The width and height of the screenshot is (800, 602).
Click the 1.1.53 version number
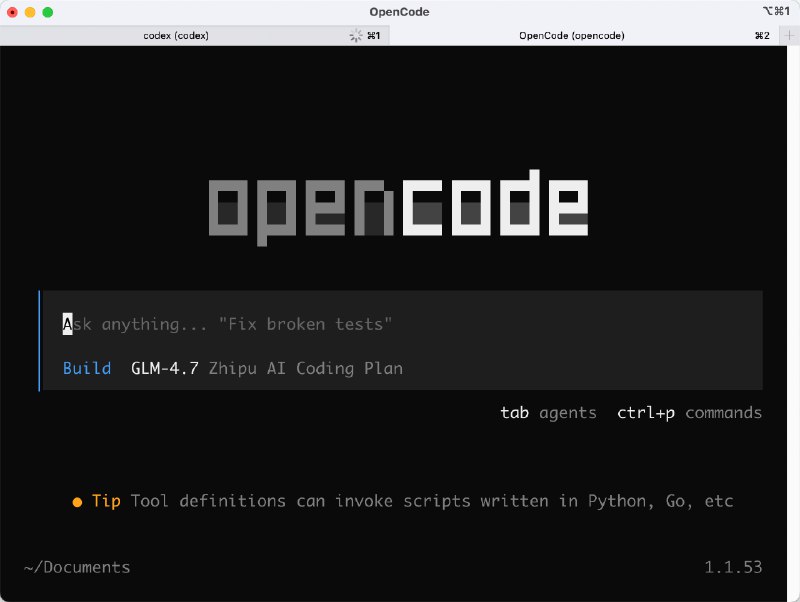click(x=732, y=567)
